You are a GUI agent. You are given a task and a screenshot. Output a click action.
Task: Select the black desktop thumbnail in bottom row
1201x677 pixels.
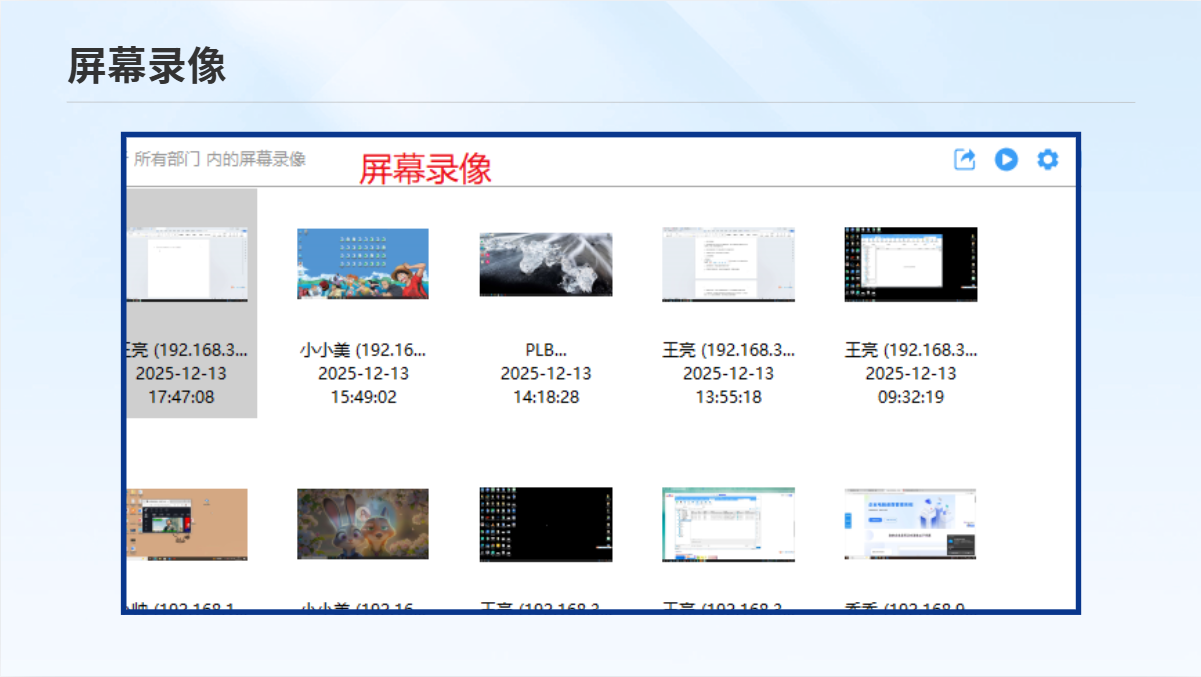click(546, 524)
